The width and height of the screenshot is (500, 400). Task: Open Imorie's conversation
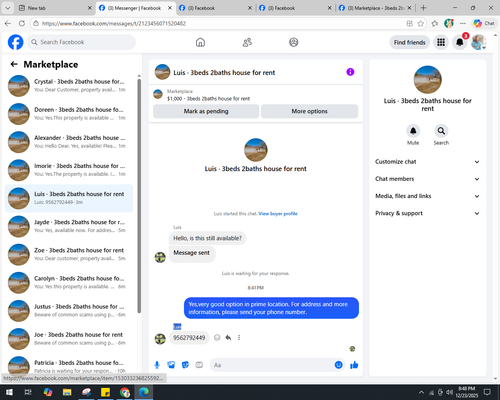(x=69, y=170)
